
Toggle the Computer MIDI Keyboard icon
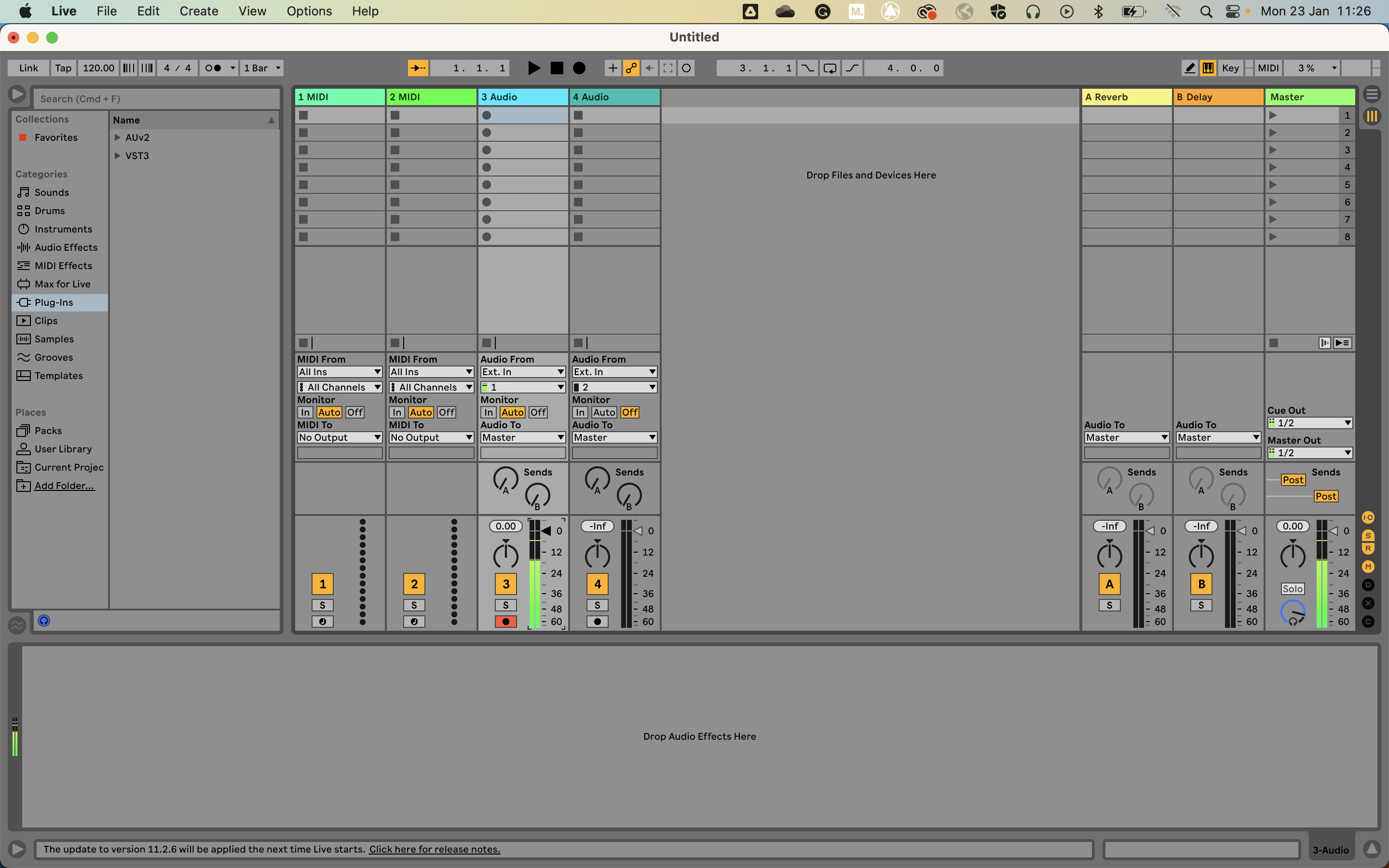pyautogui.click(x=1208, y=68)
